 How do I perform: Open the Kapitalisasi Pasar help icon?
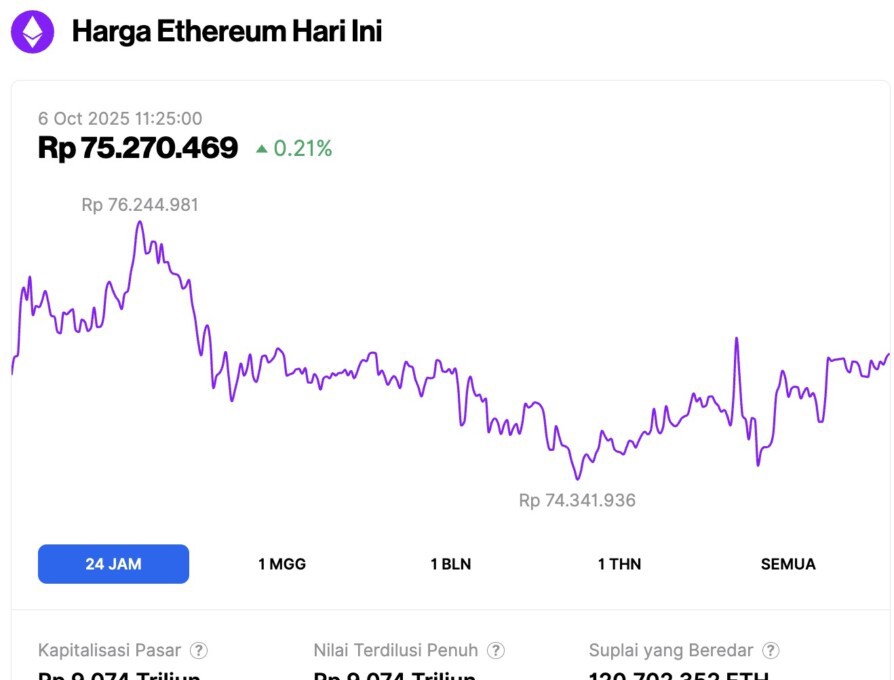tap(199, 651)
